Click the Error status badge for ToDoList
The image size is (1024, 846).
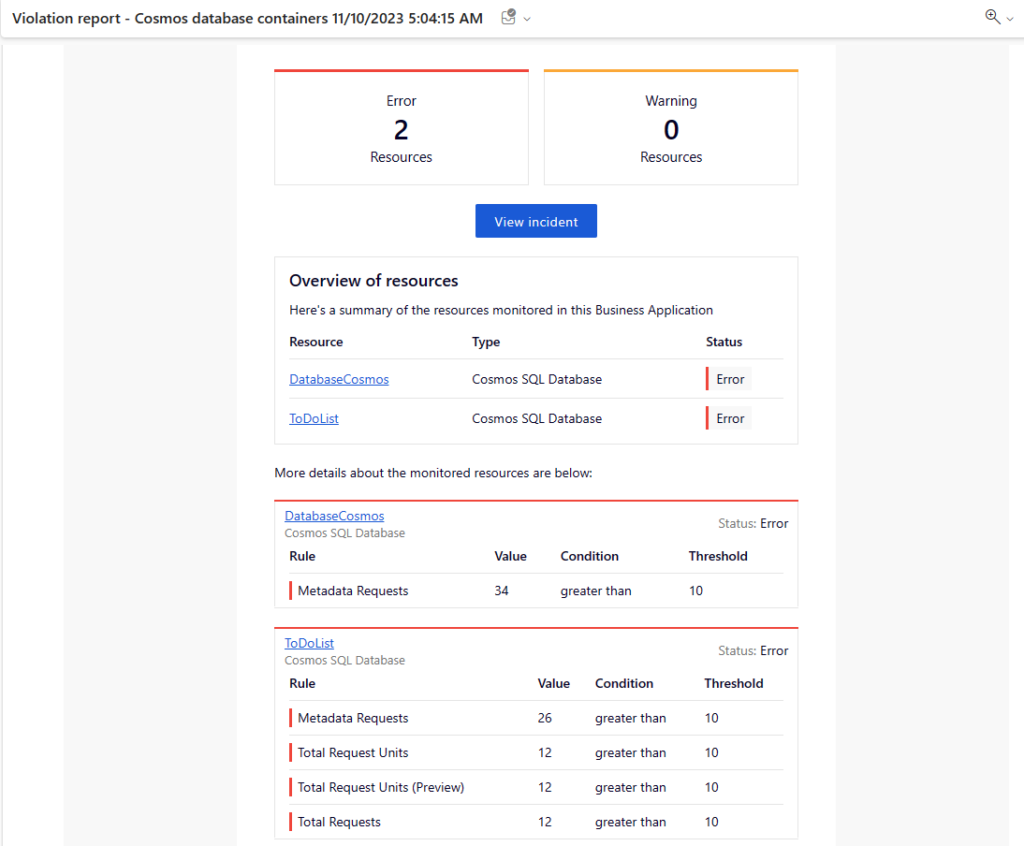click(x=728, y=418)
